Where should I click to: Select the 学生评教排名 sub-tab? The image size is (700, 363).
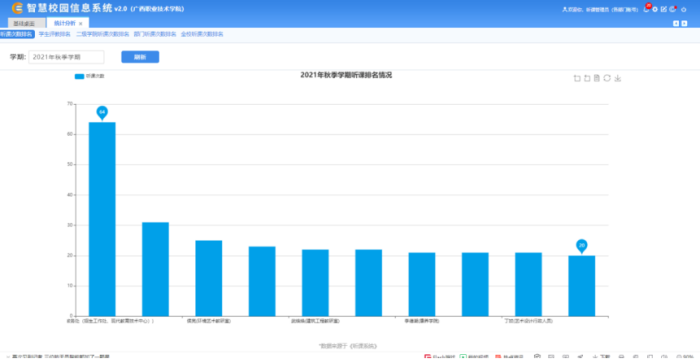54,34
